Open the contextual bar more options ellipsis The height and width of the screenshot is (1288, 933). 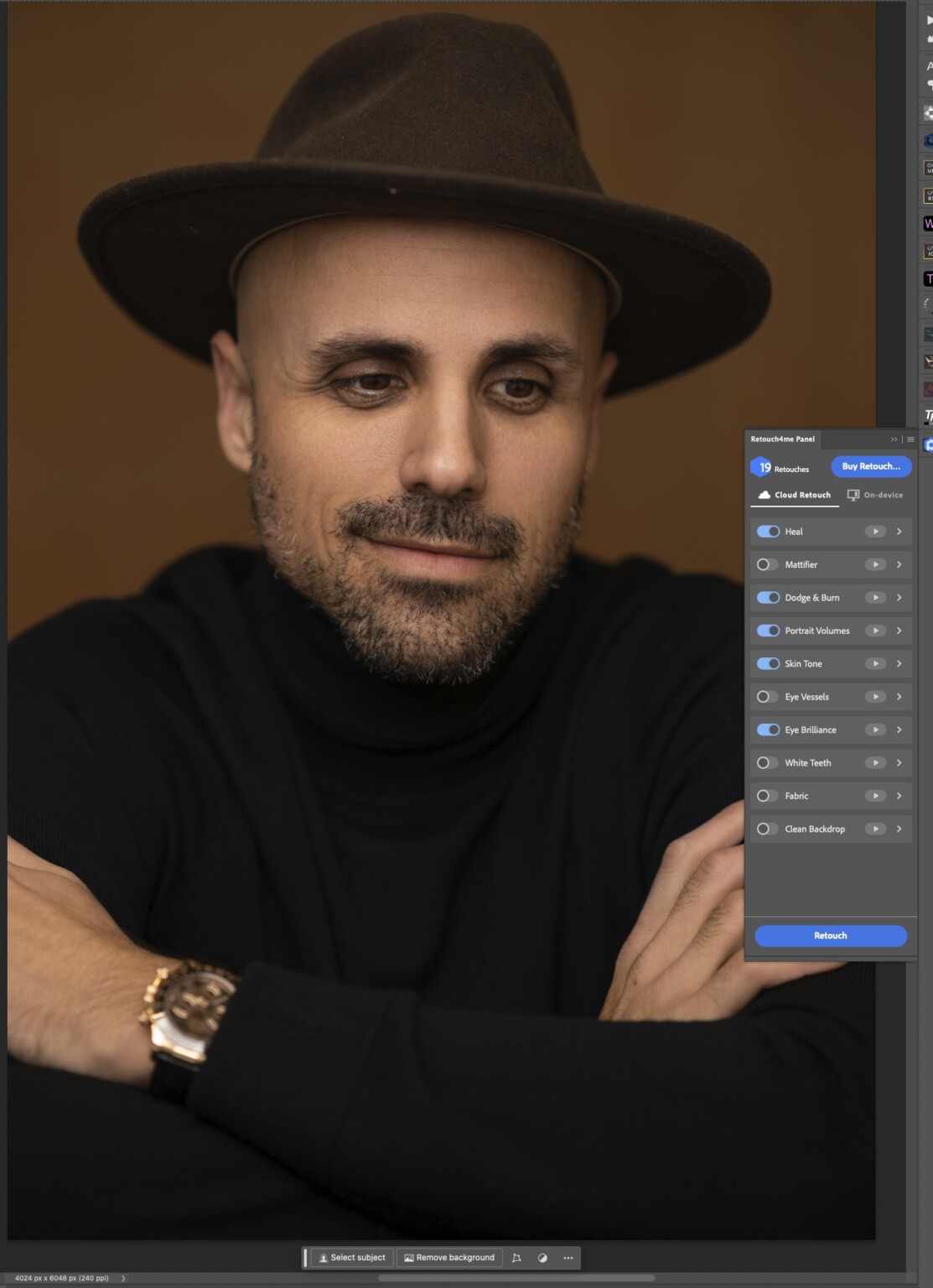[568, 1258]
